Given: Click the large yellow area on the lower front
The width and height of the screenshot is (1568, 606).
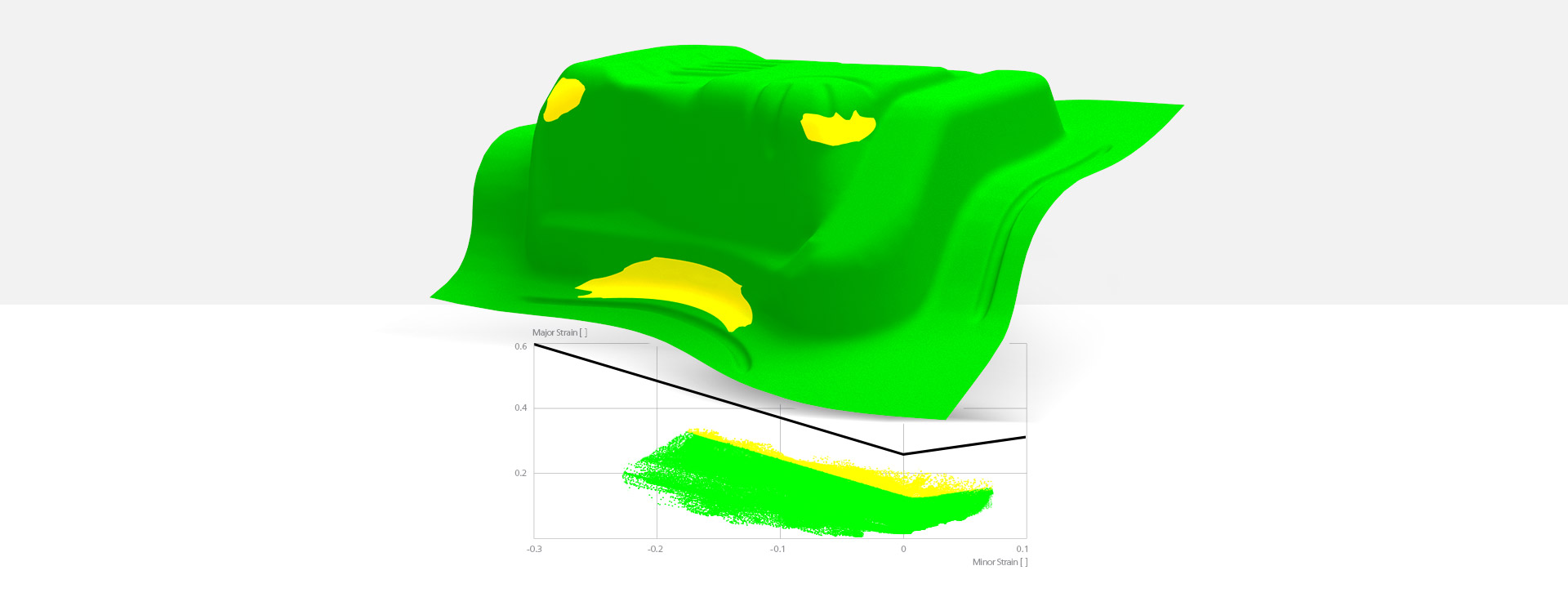Looking at the screenshot, I should pyautogui.click(x=678, y=286).
